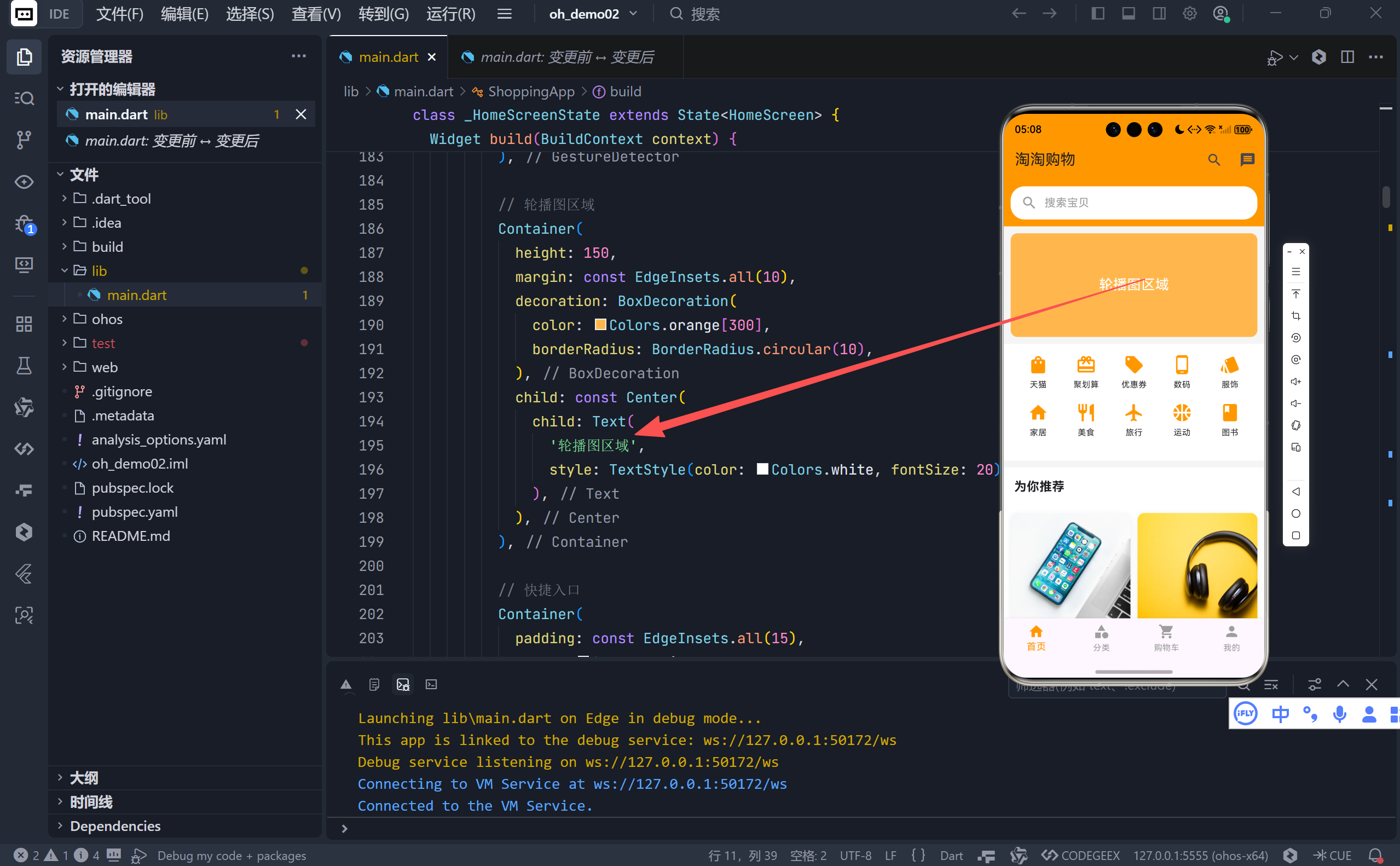Open the Extensions icon in activity bar
Viewport: 1400px width, 866px height.
pyautogui.click(x=24, y=324)
